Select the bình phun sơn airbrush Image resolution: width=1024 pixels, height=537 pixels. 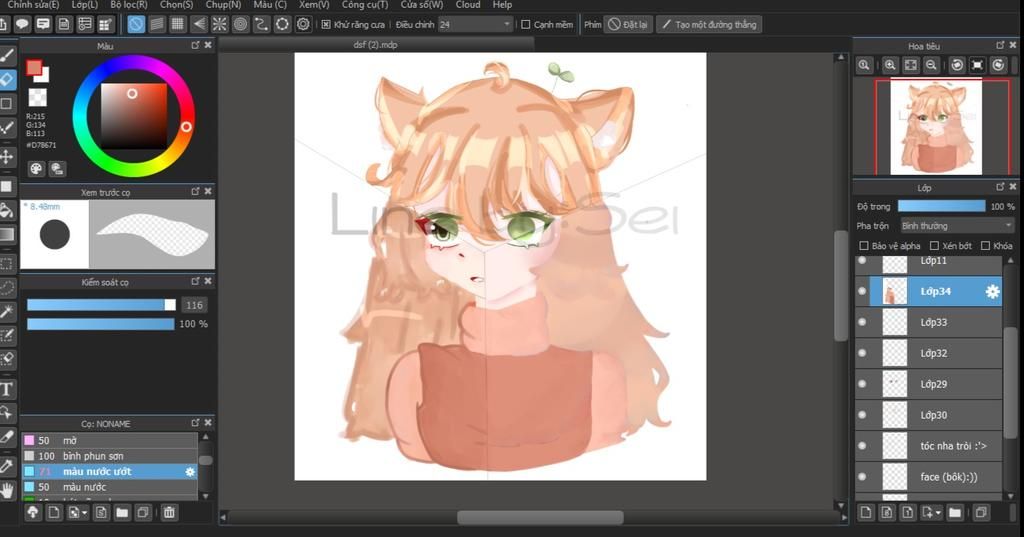click(110, 456)
